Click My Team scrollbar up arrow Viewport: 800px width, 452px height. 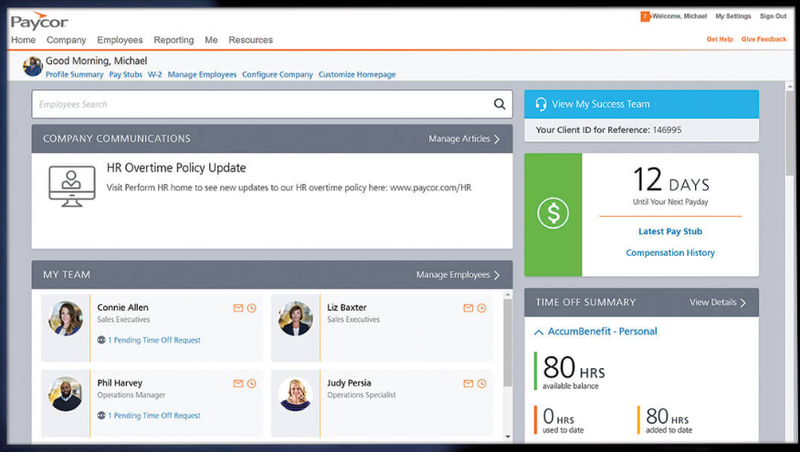coord(508,295)
